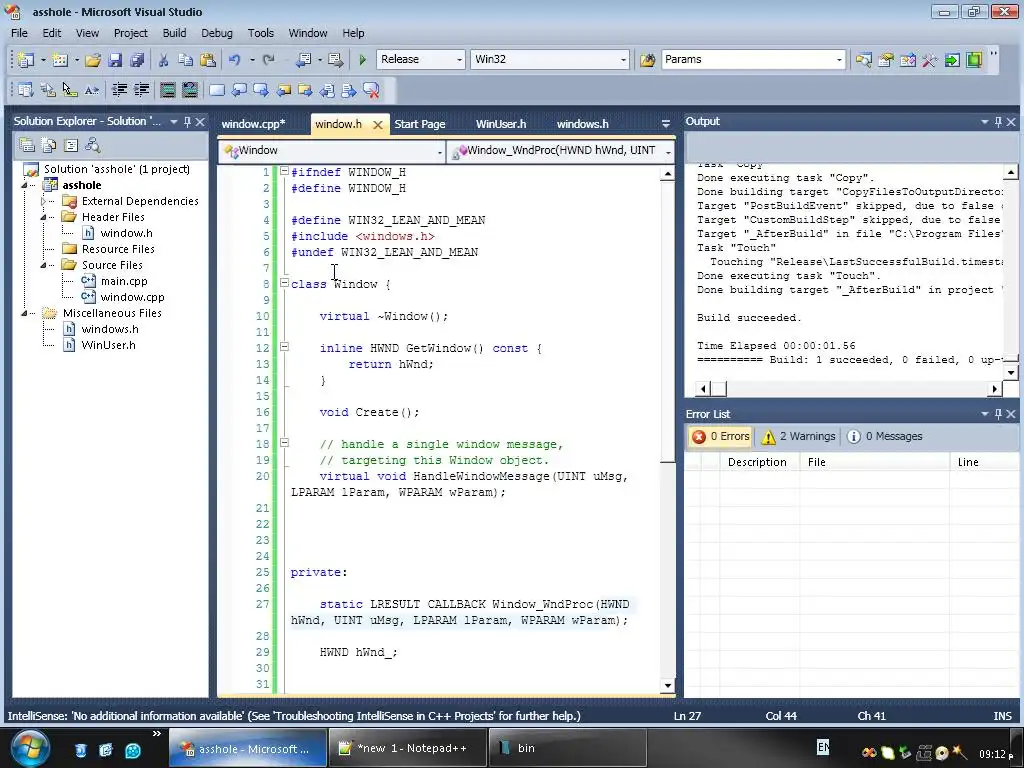Pin or unpin the Error List panel

(998, 414)
